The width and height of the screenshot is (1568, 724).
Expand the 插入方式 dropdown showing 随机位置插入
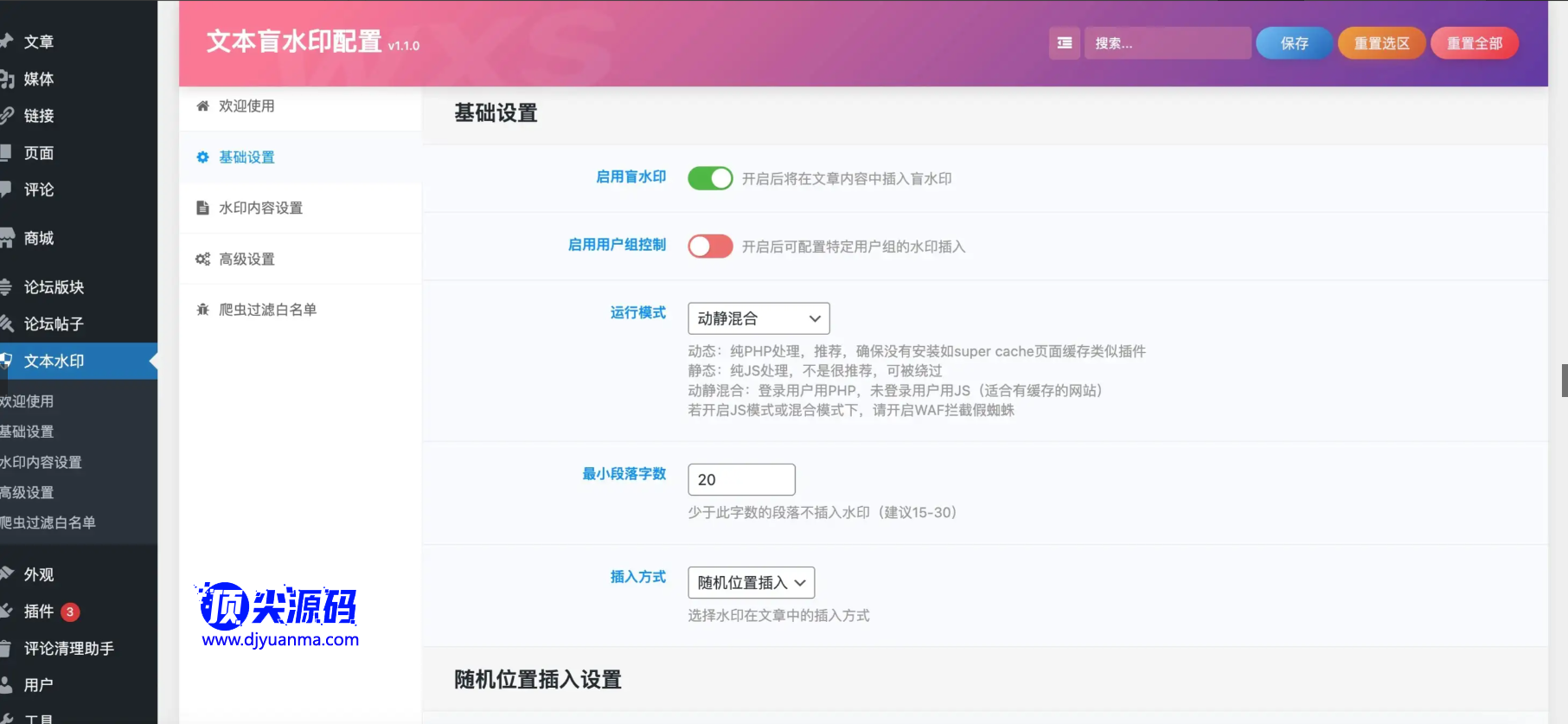(751, 583)
